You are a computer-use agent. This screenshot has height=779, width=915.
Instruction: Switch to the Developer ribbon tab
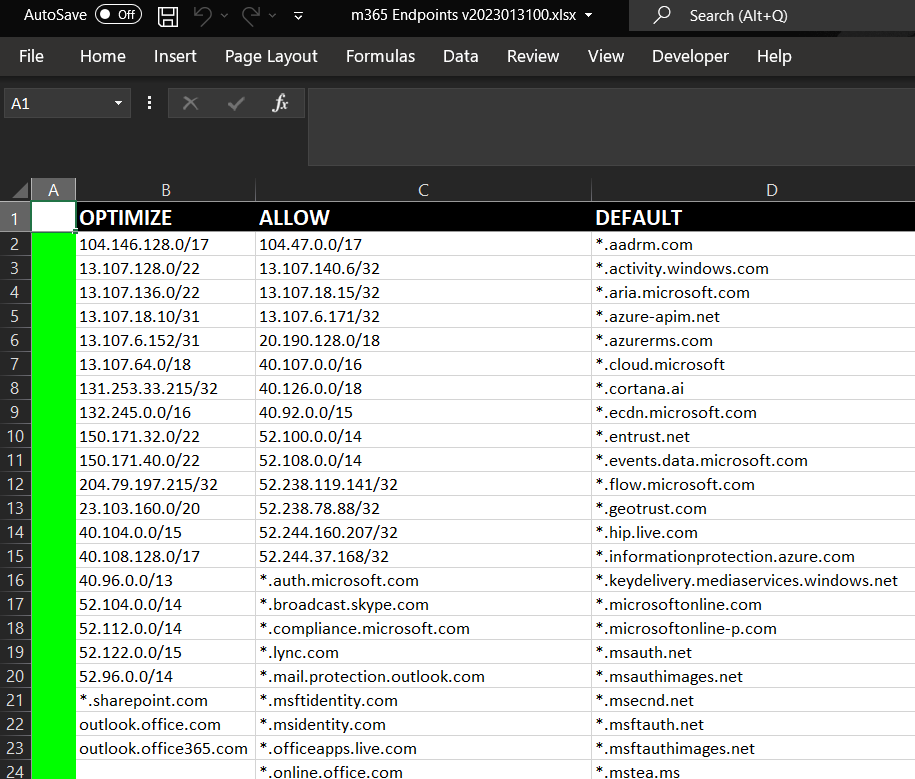coord(690,57)
